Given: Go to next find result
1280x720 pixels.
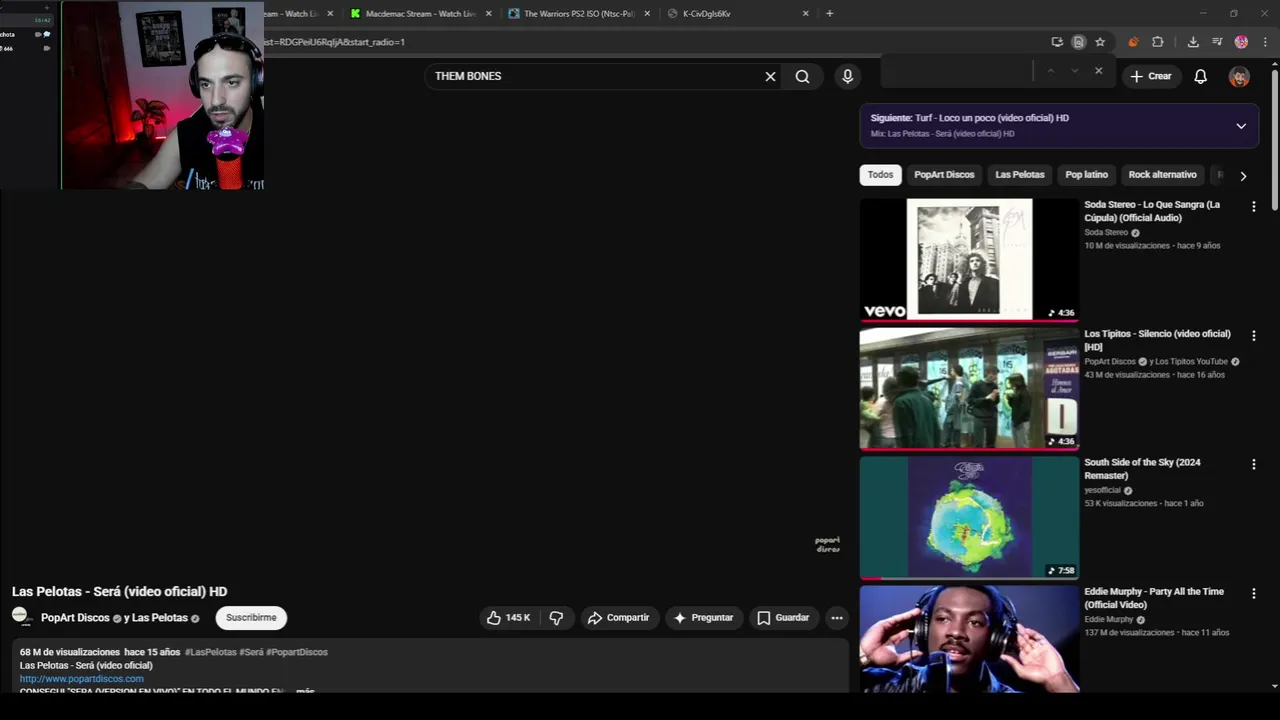Looking at the screenshot, I should coord(1074,71).
